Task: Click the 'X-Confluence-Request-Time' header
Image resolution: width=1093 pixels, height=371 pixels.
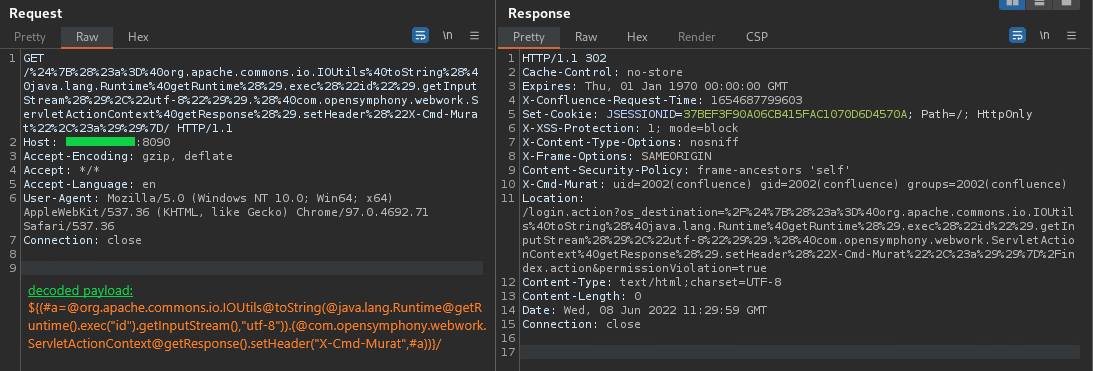Action: click(x=662, y=100)
